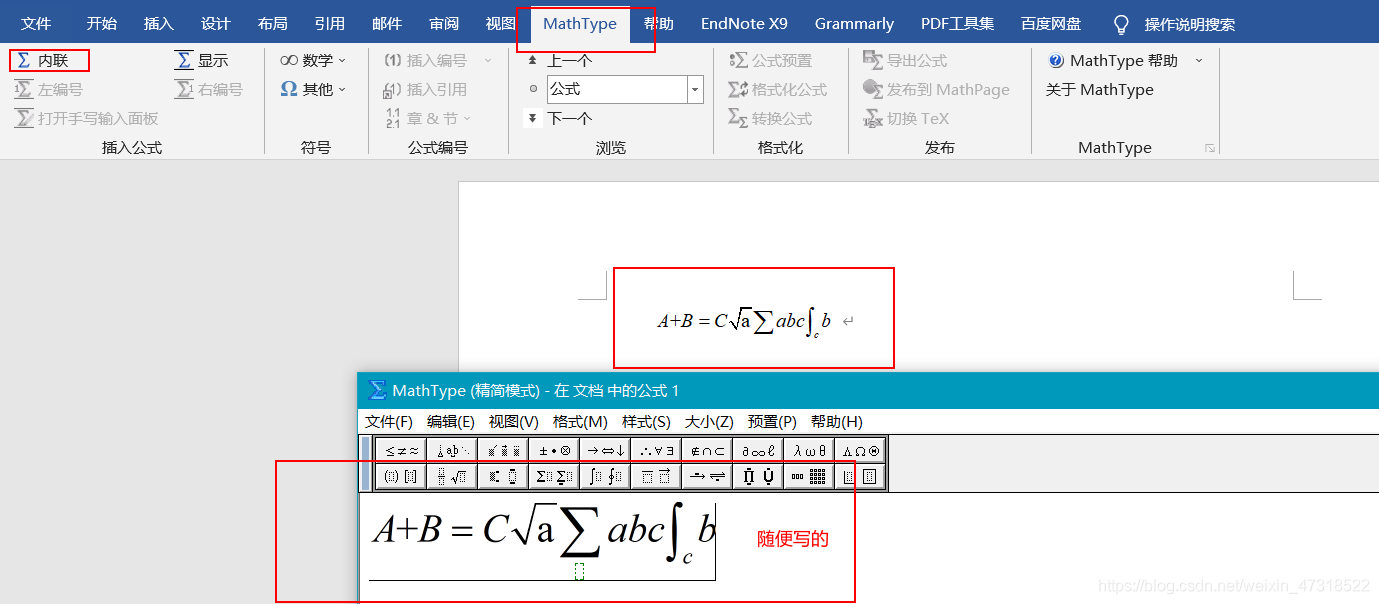Open the 帮助(H) menu in MathType window

click(837, 422)
